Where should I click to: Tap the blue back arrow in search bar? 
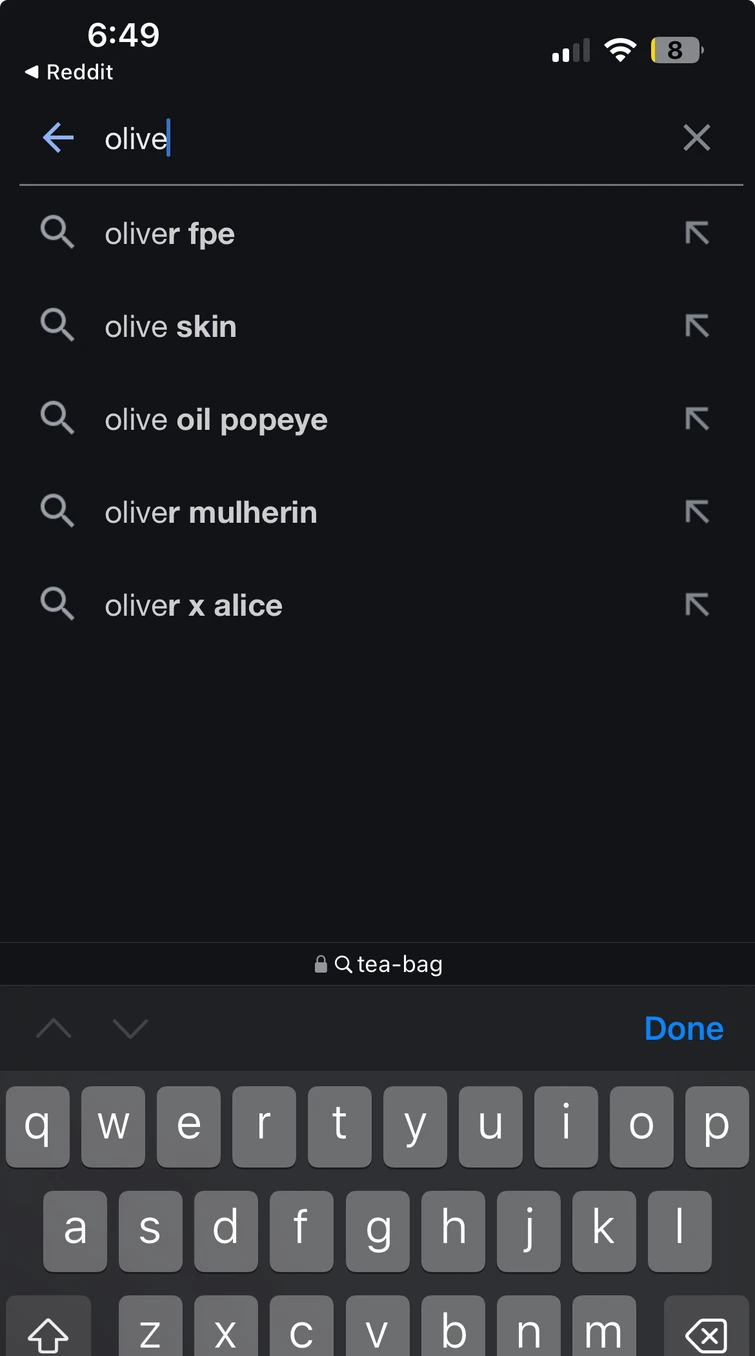[58, 138]
